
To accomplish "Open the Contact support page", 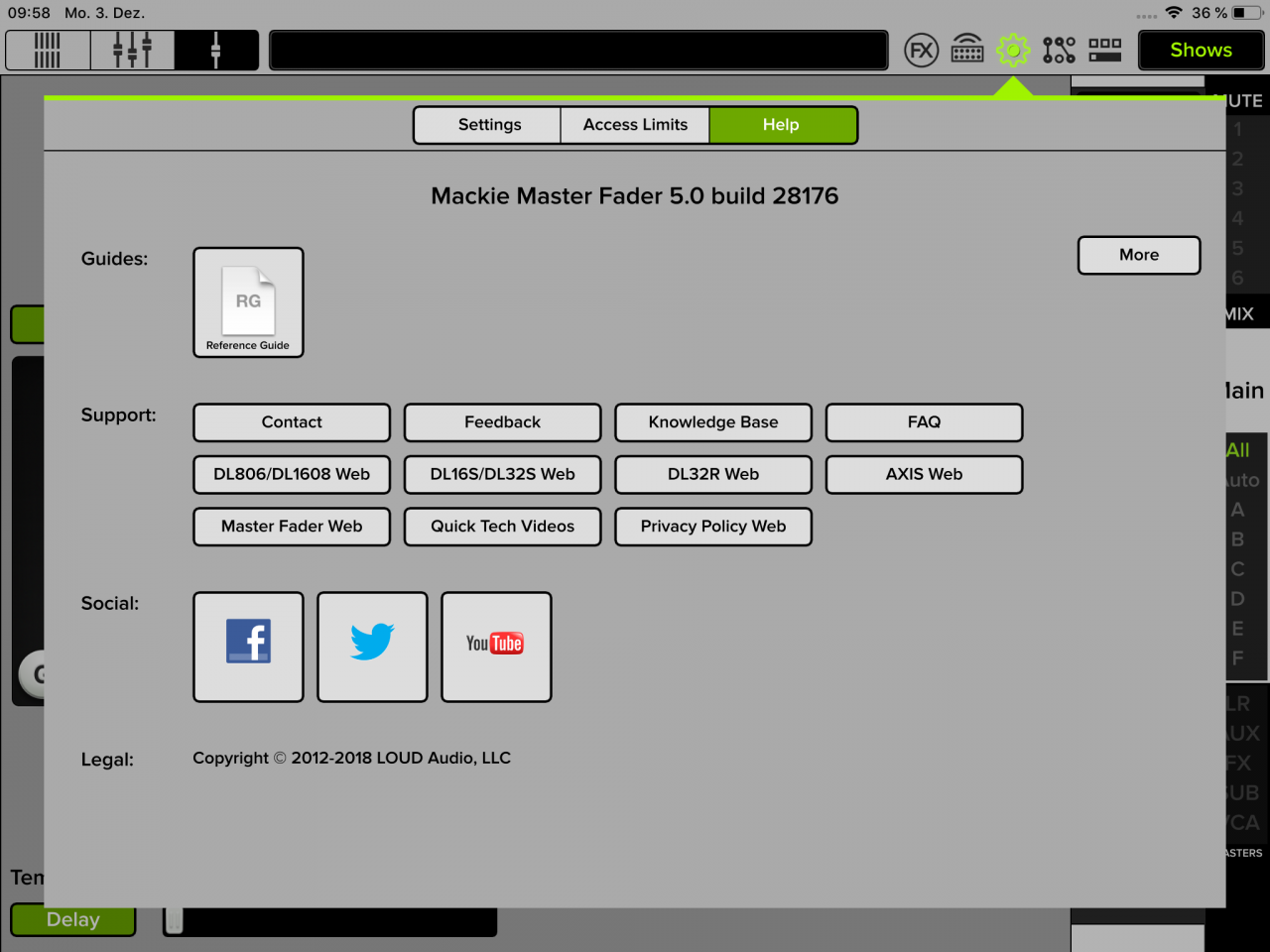I will click(292, 422).
